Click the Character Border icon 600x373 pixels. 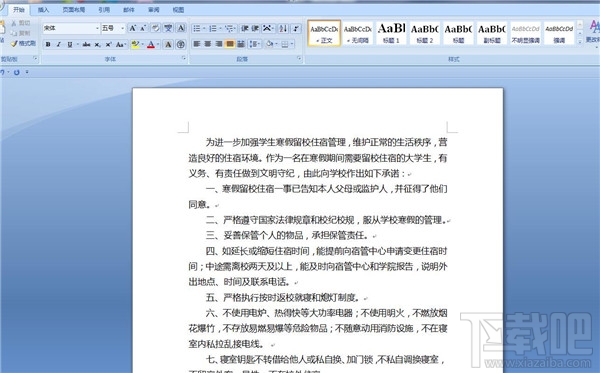coord(181,28)
